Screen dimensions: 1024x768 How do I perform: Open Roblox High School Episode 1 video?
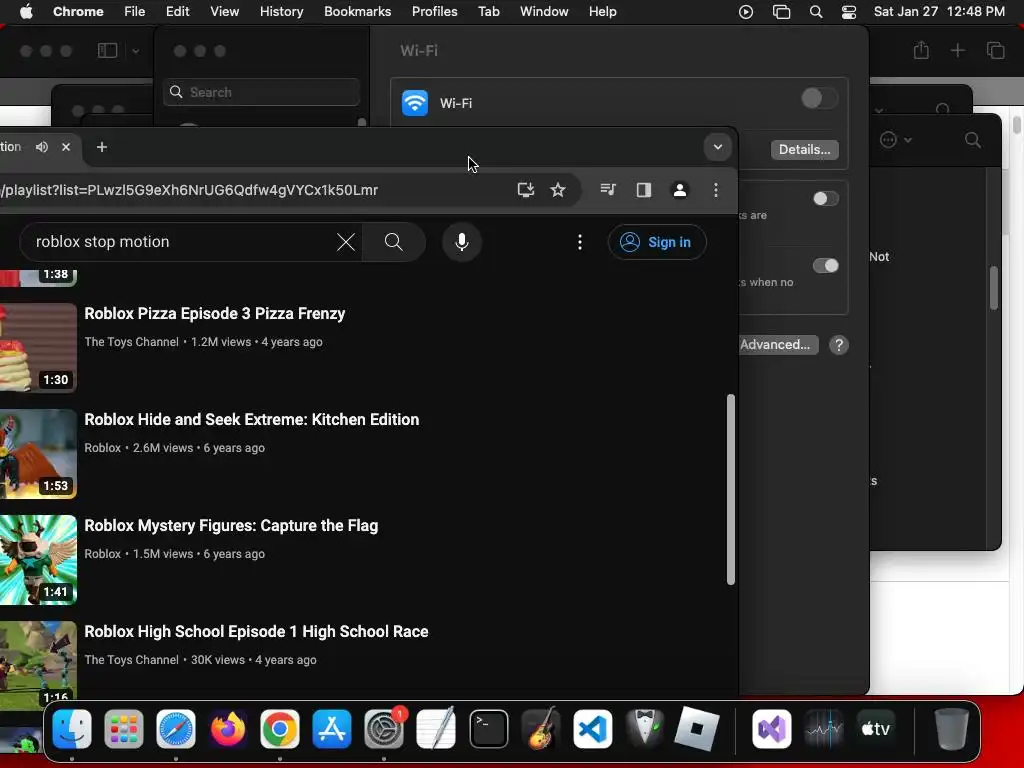click(256, 632)
